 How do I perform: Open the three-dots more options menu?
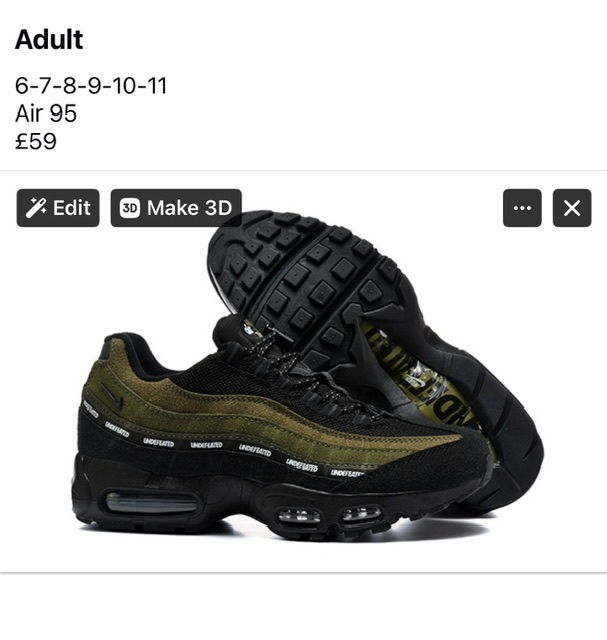(522, 208)
